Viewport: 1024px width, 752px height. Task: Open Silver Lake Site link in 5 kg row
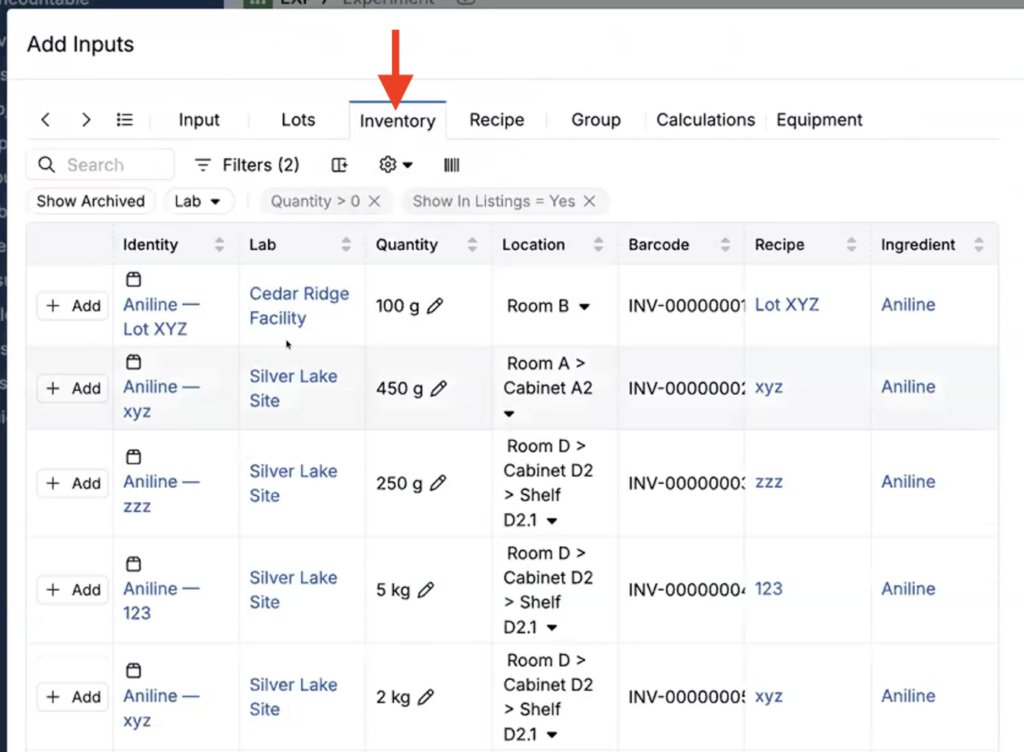[293, 590]
